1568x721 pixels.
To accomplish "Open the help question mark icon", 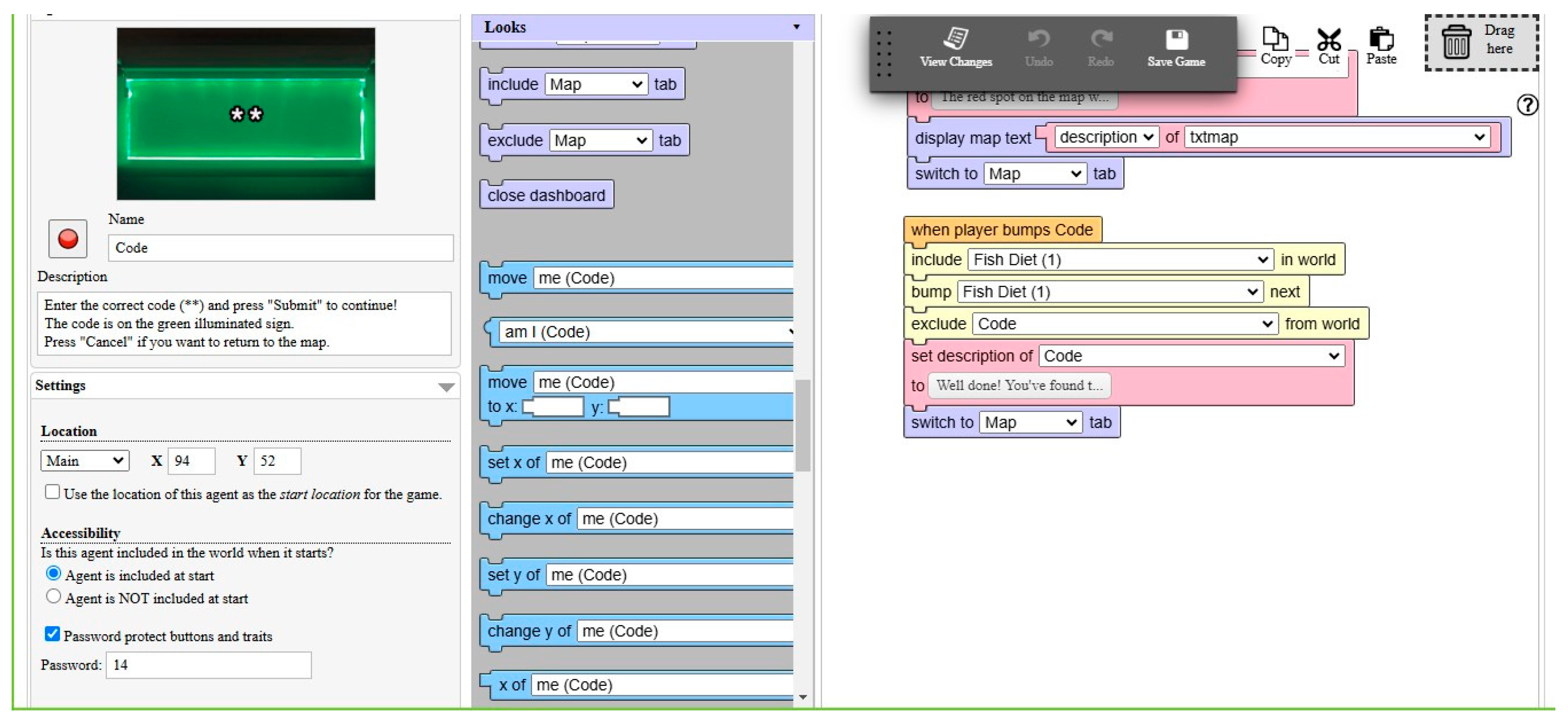I will 1527,105.
